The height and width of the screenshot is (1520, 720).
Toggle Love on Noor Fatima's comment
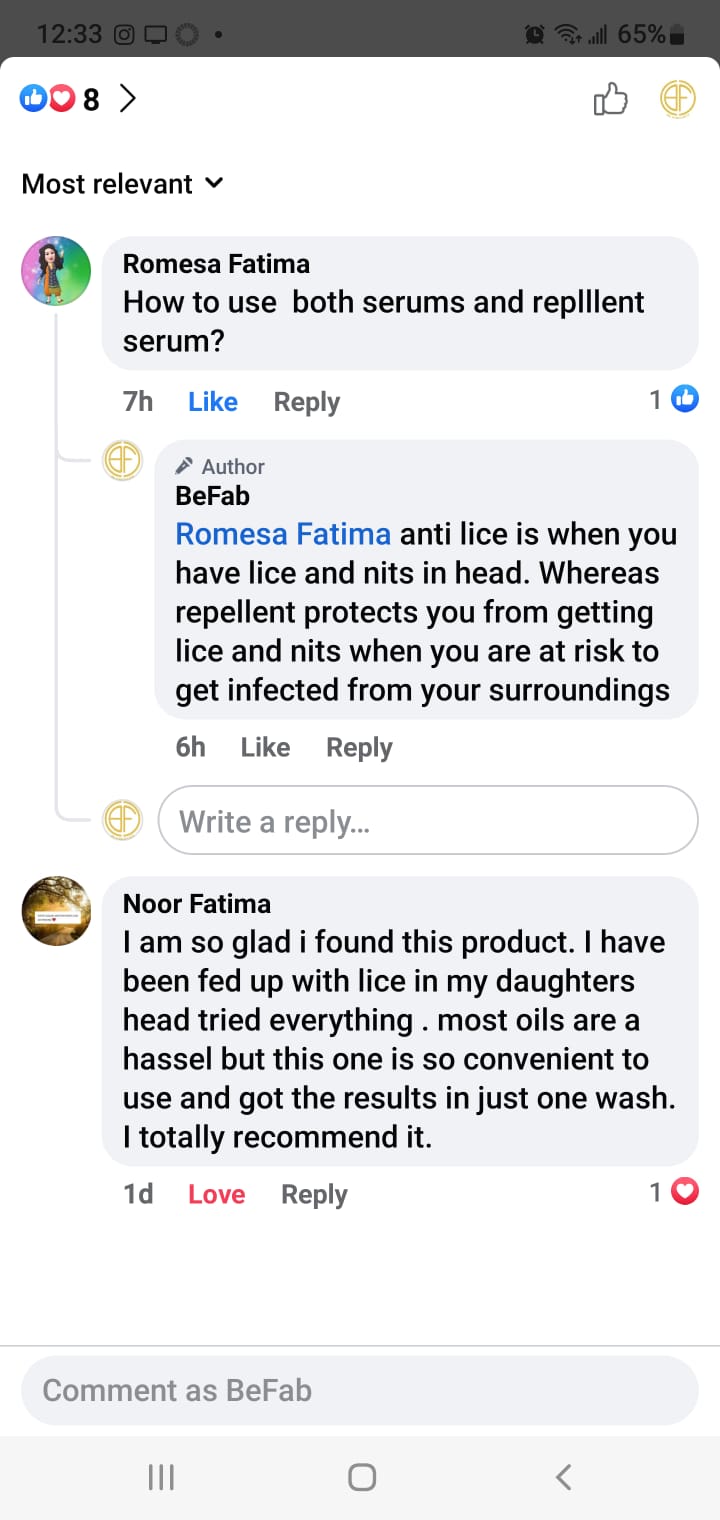[216, 1194]
